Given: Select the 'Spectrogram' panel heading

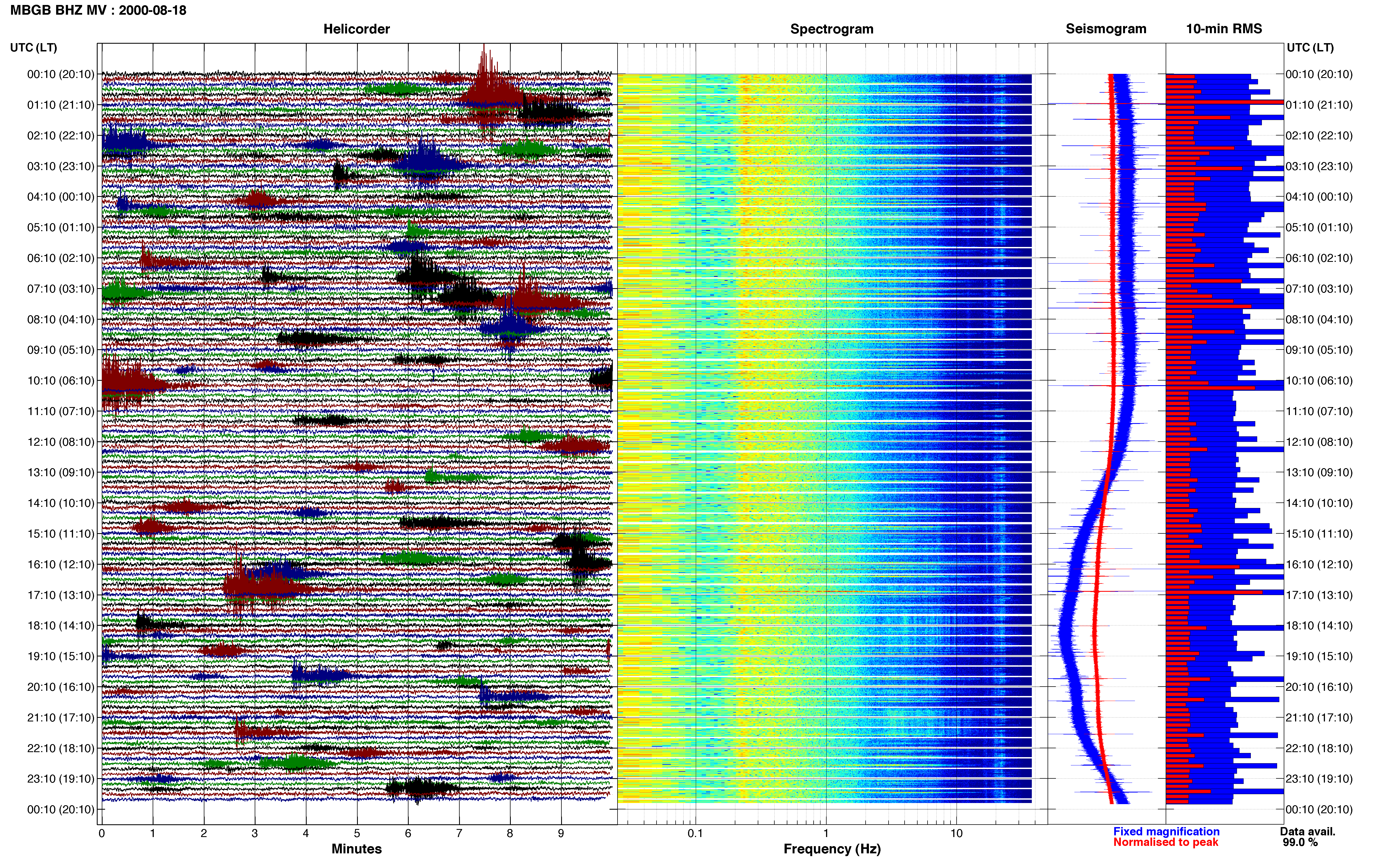Looking at the screenshot, I should coord(832,29).
